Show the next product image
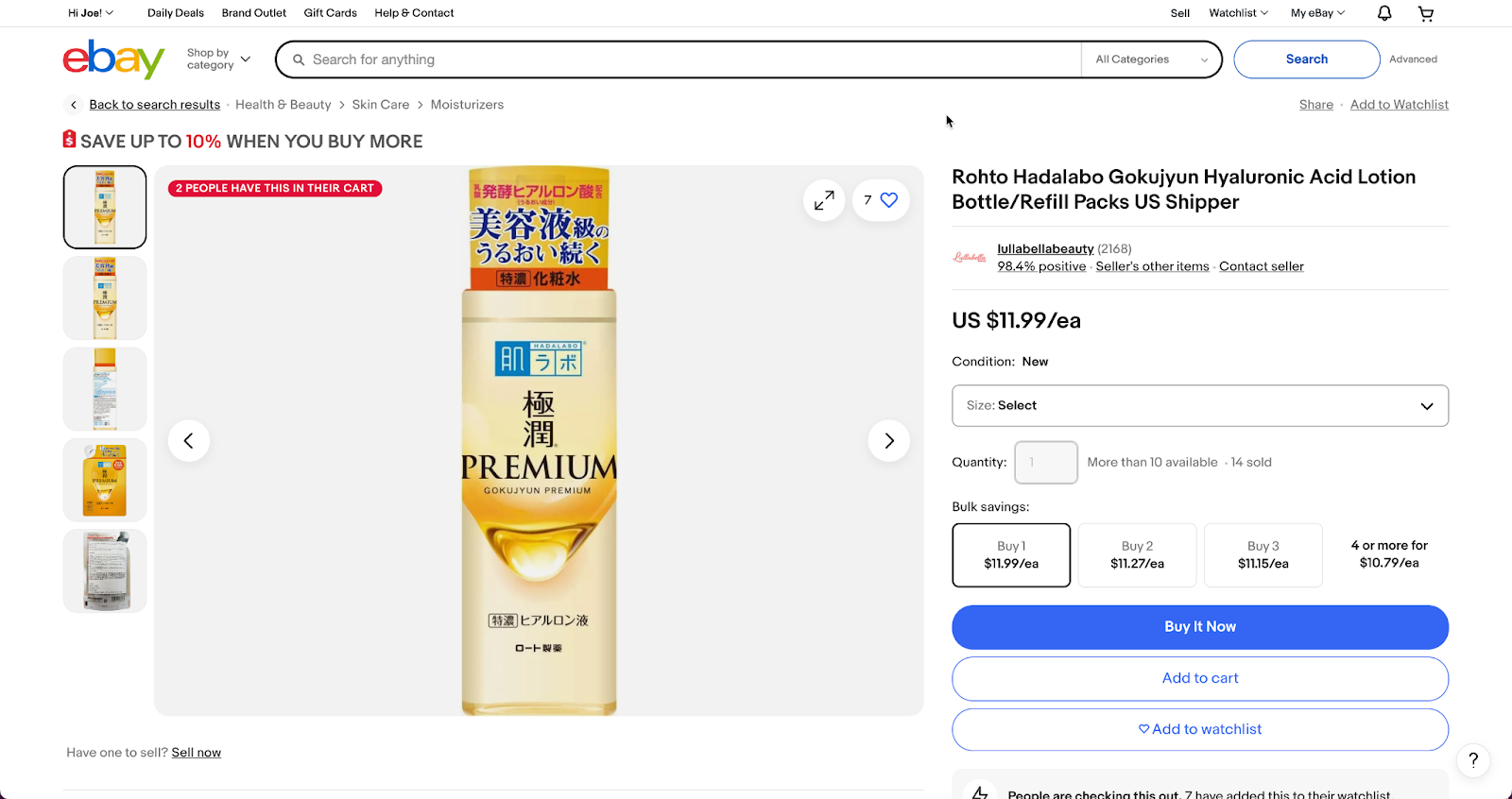This screenshot has height=799, width=1512. tap(888, 441)
